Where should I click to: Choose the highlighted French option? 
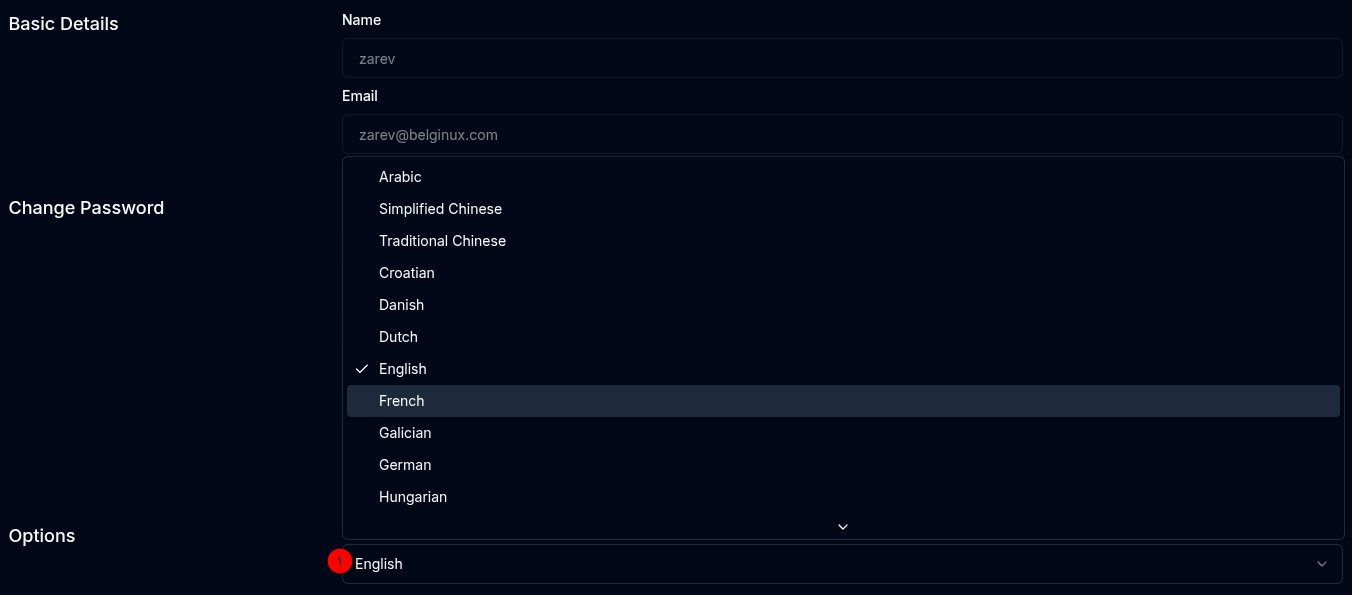click(843, 401)
